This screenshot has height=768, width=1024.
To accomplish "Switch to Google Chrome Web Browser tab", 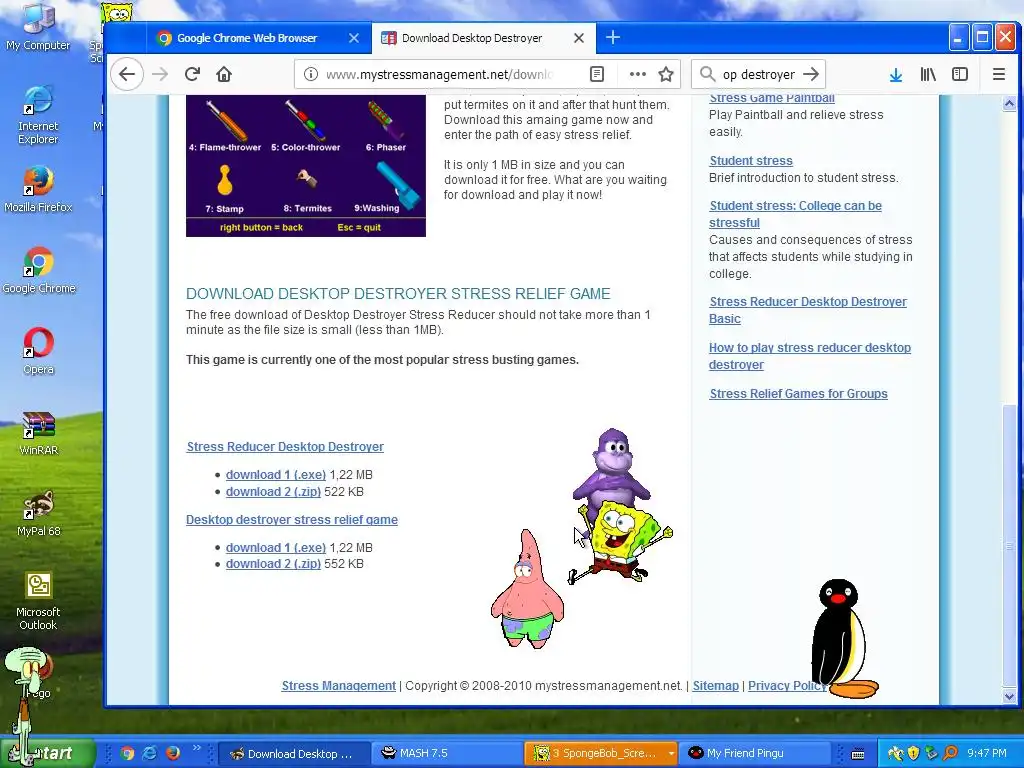I will click(x=247, y=38).
